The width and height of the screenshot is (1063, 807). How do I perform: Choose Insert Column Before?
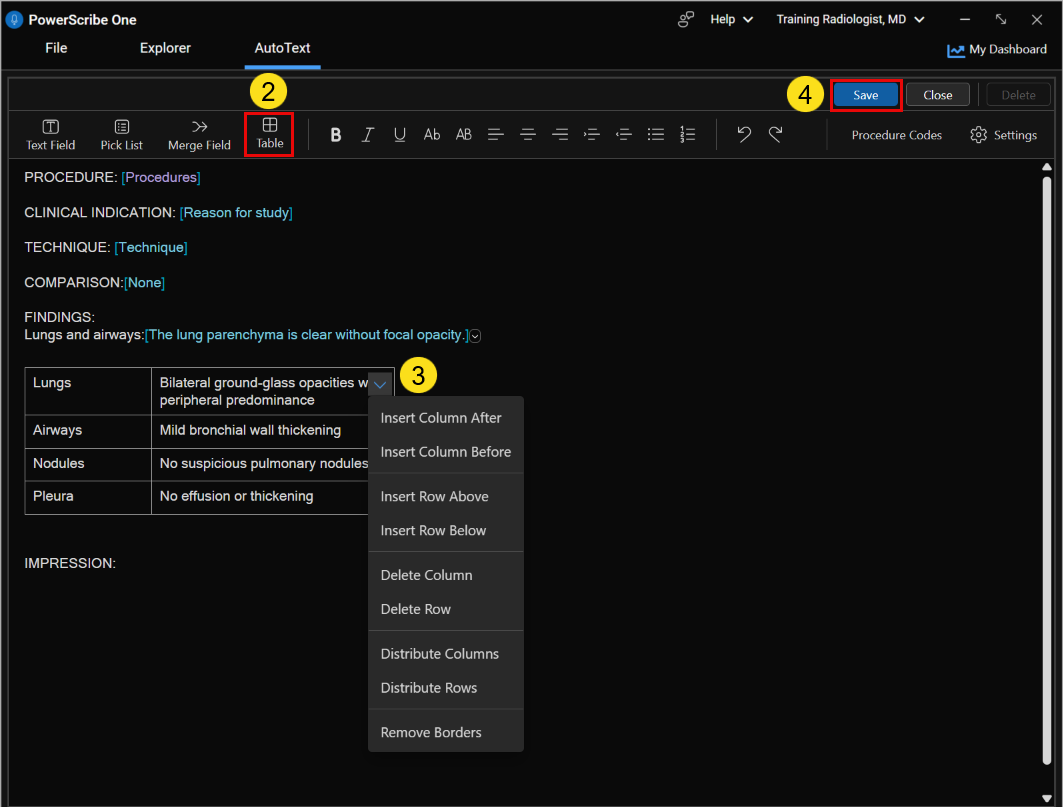[x=445, y=452]
